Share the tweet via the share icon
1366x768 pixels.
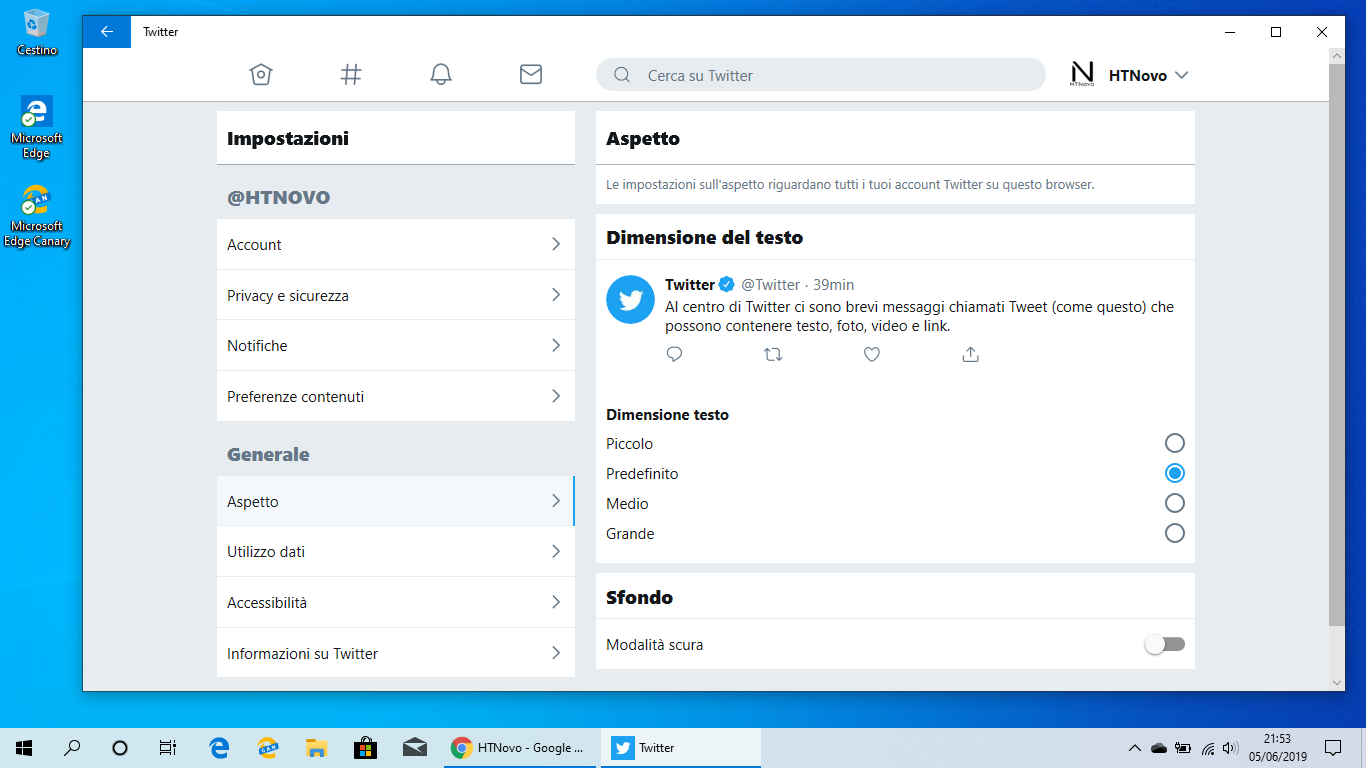pyautogui.click(x=970, y=354)
